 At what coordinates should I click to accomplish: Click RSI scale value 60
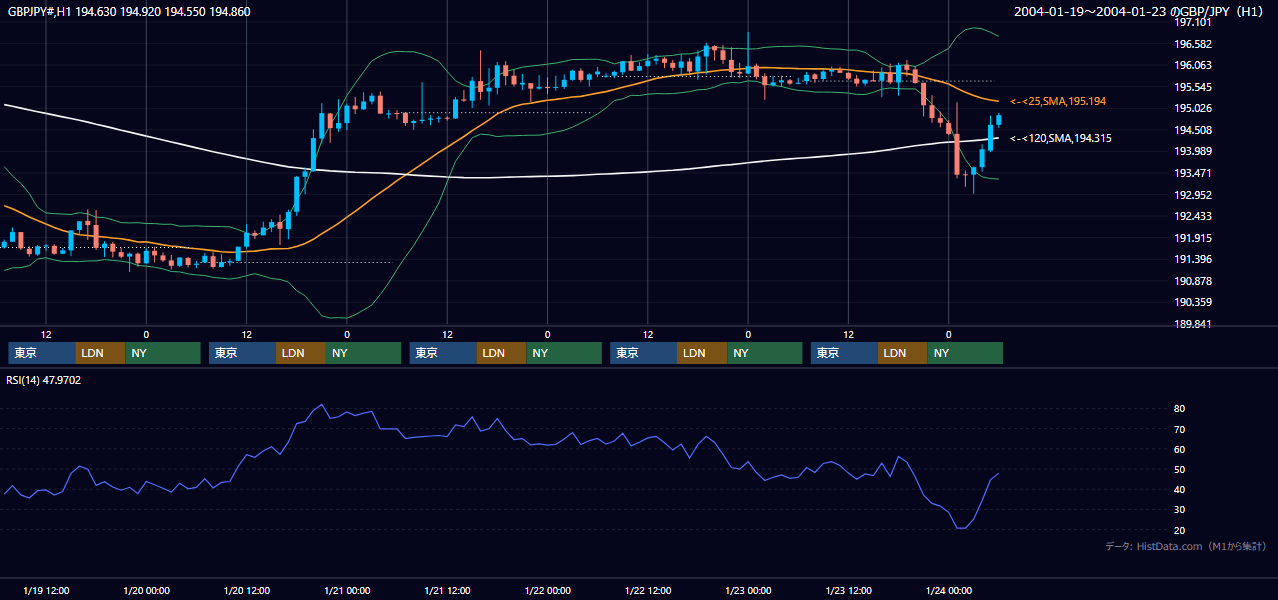[x=1179, y=449]
